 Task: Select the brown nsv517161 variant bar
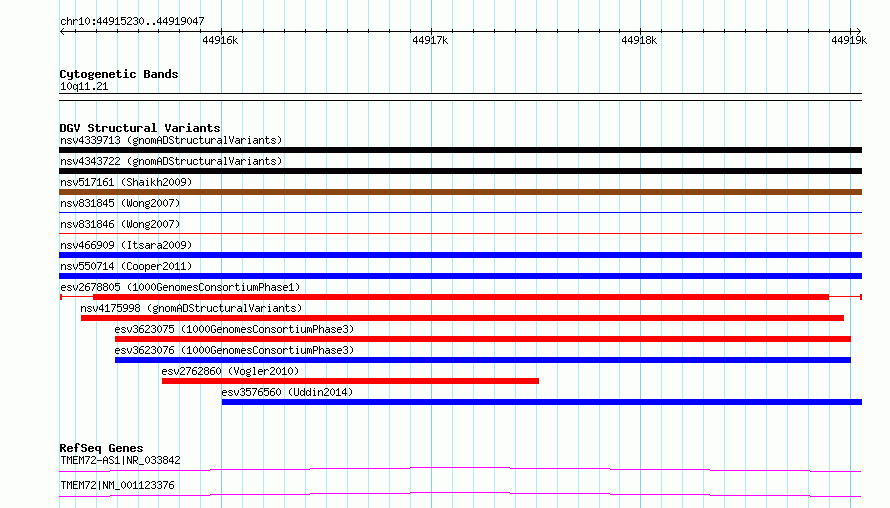coord(460,192)
